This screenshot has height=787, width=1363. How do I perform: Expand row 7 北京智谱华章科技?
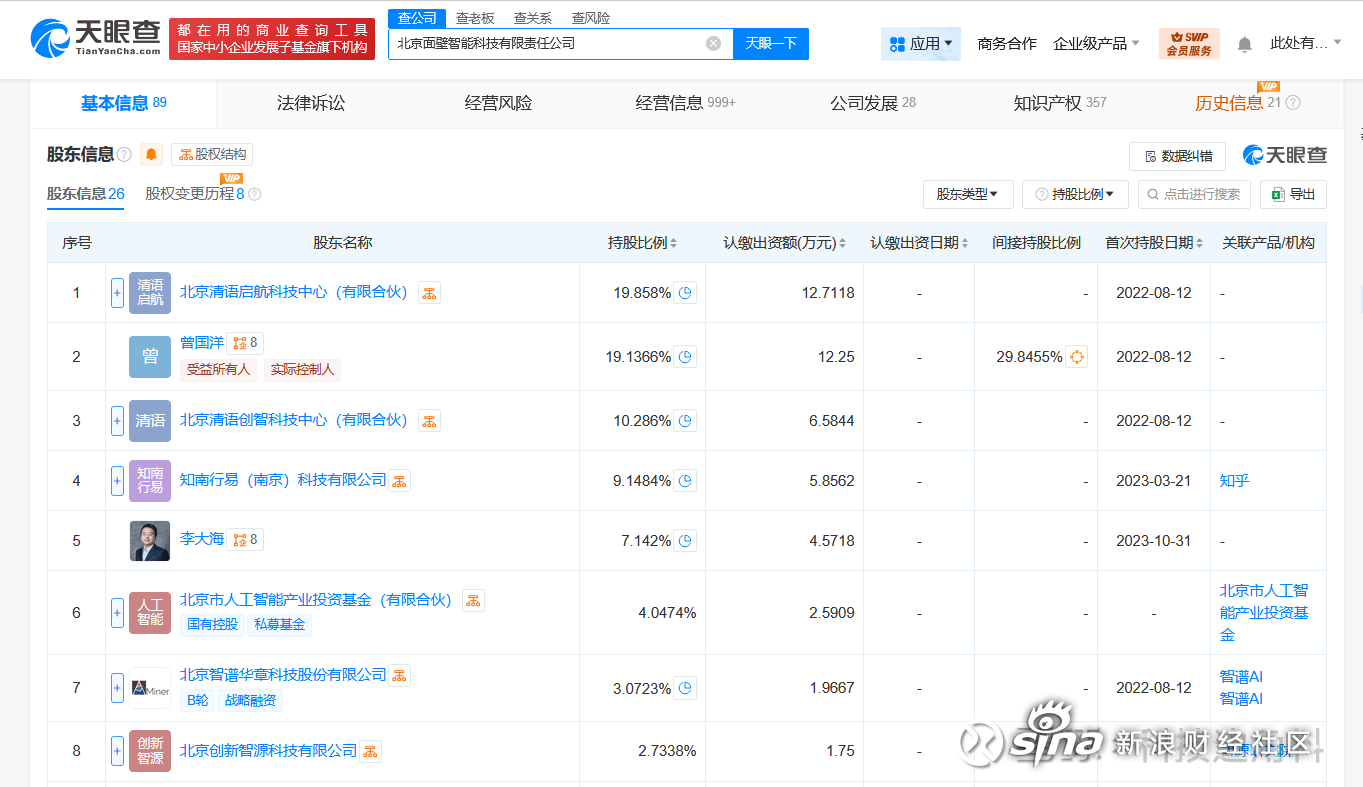pyautogui.click(x=117, y=688)
